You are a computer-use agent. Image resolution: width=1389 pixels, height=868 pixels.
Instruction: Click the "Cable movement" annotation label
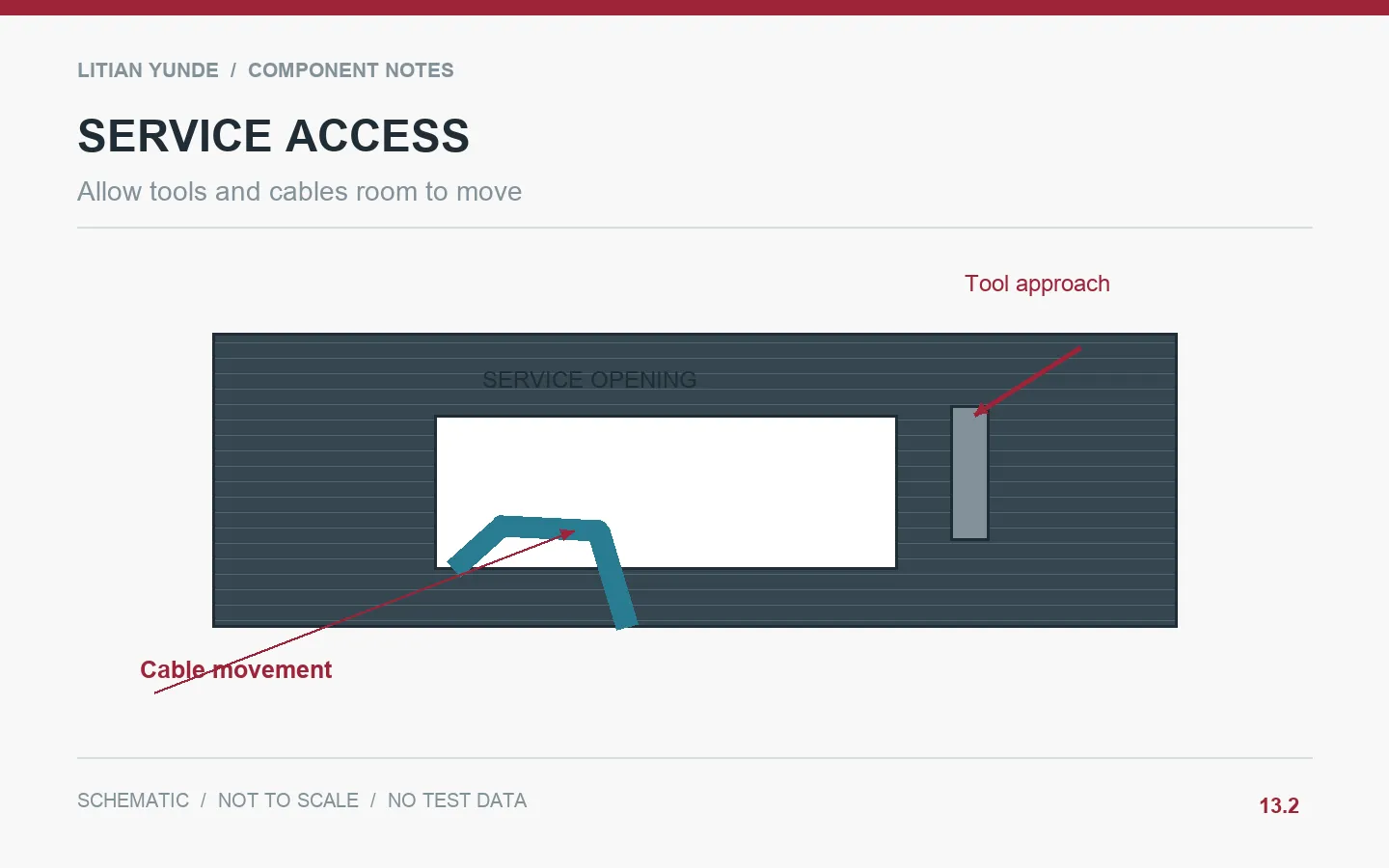[x=235, y=669]
